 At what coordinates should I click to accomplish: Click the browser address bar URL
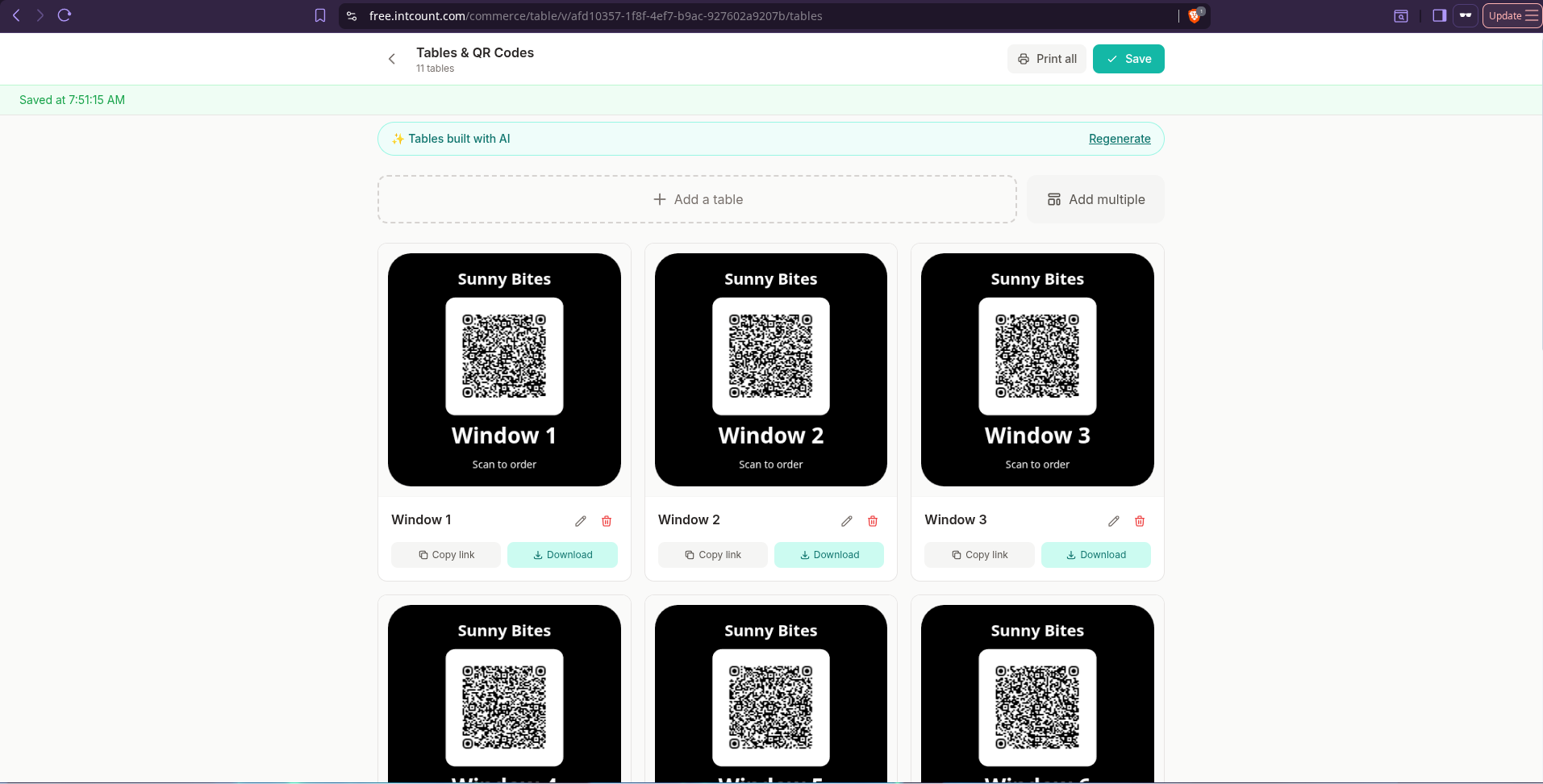click(596, 15)
